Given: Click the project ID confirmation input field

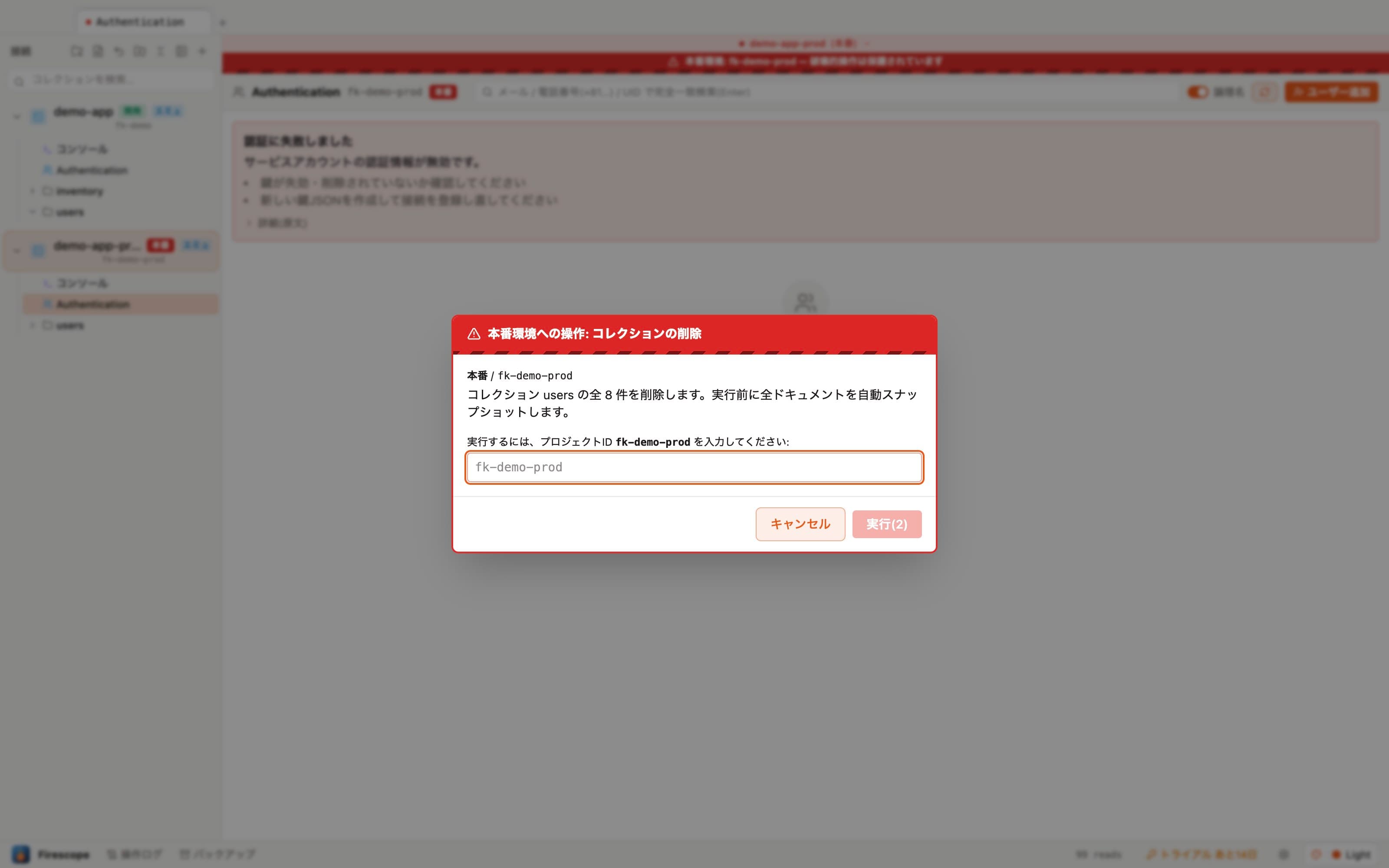Looking at the screenshot, I should pyautogui.click(x=694, y=467).
